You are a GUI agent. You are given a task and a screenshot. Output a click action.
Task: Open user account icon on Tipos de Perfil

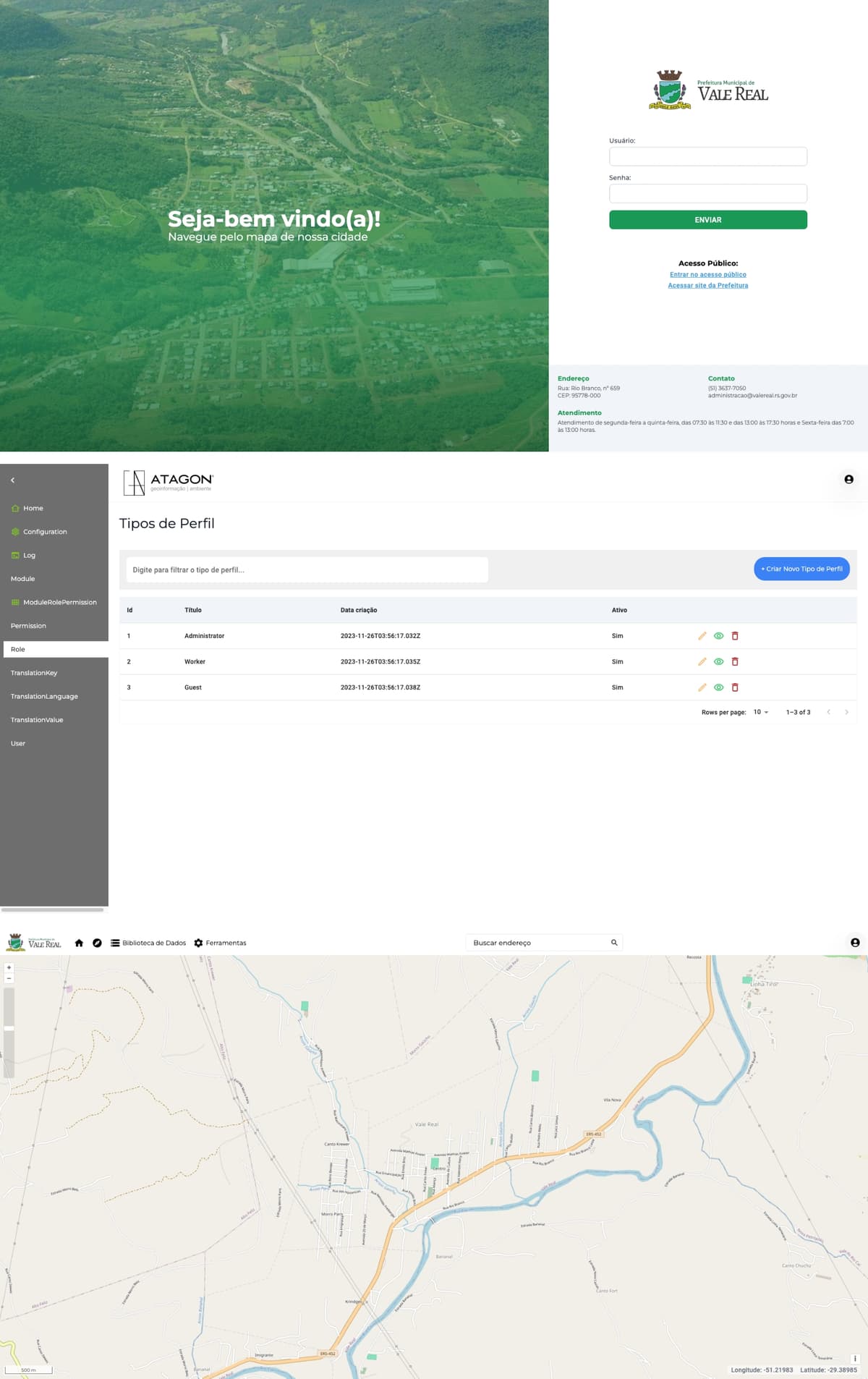(848, 479)
